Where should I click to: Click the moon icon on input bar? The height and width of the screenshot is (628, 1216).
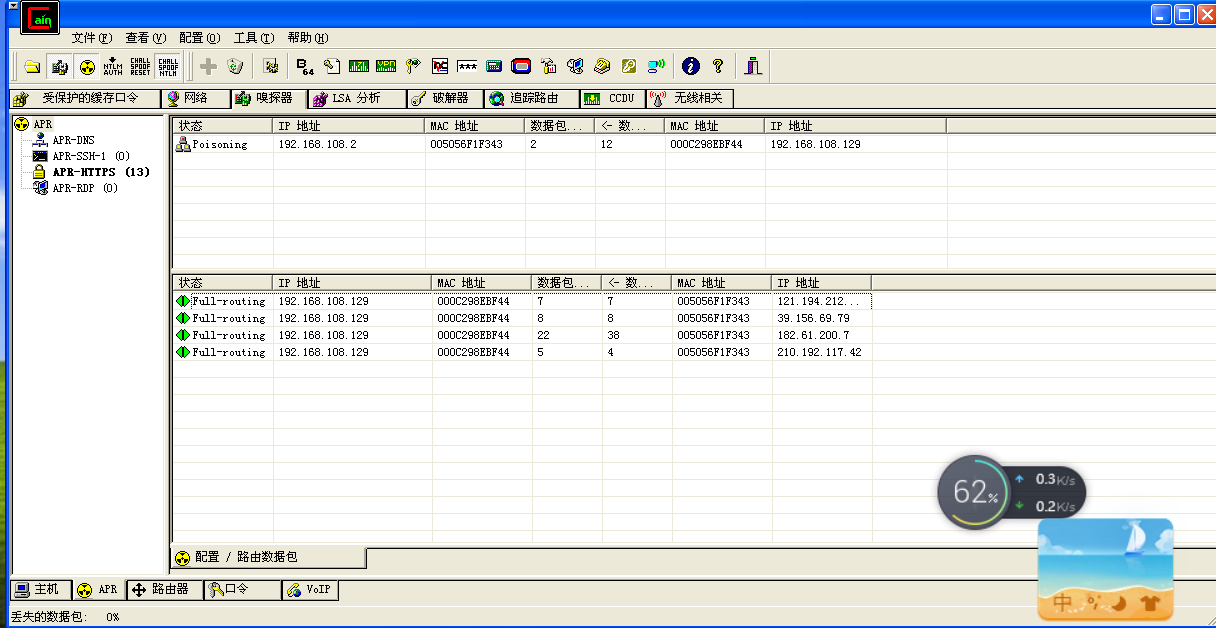(x=1121, y=603)
